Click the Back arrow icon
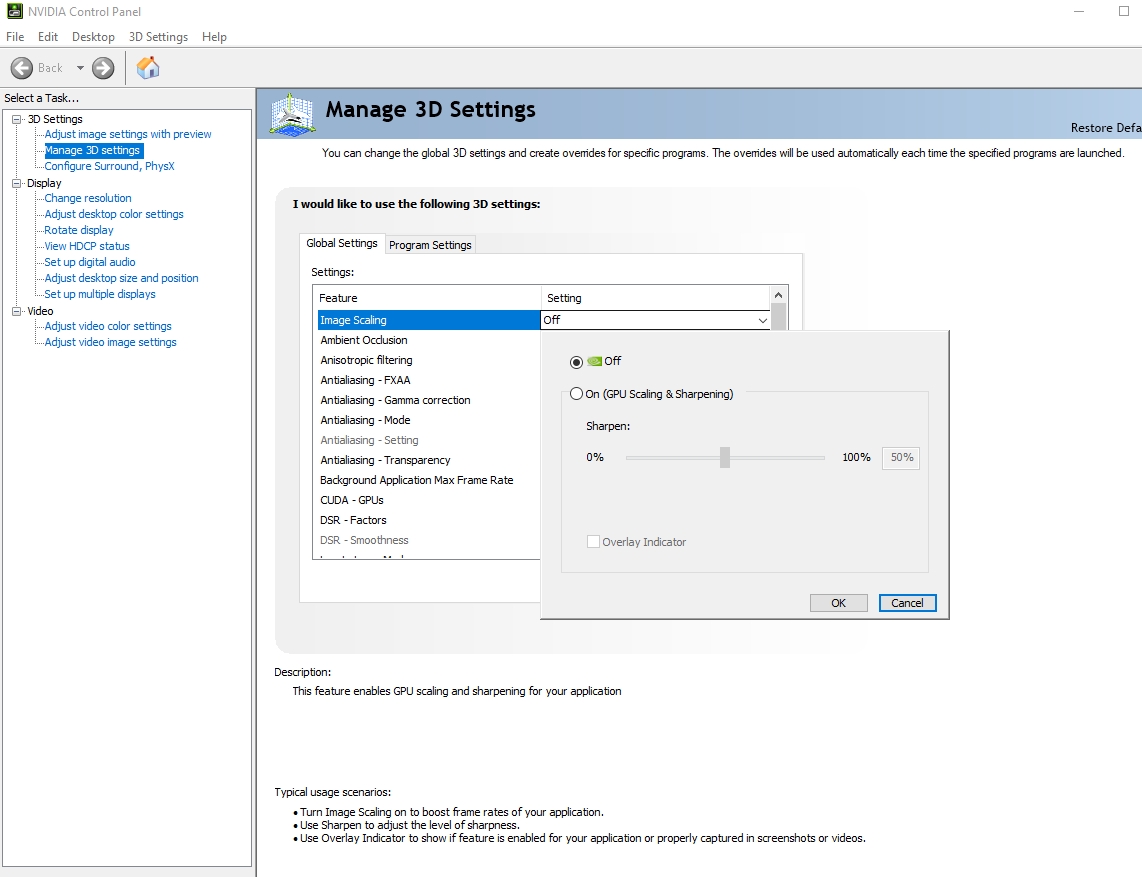The width and height of the screenshot is (1142, 877). (22, 68)
